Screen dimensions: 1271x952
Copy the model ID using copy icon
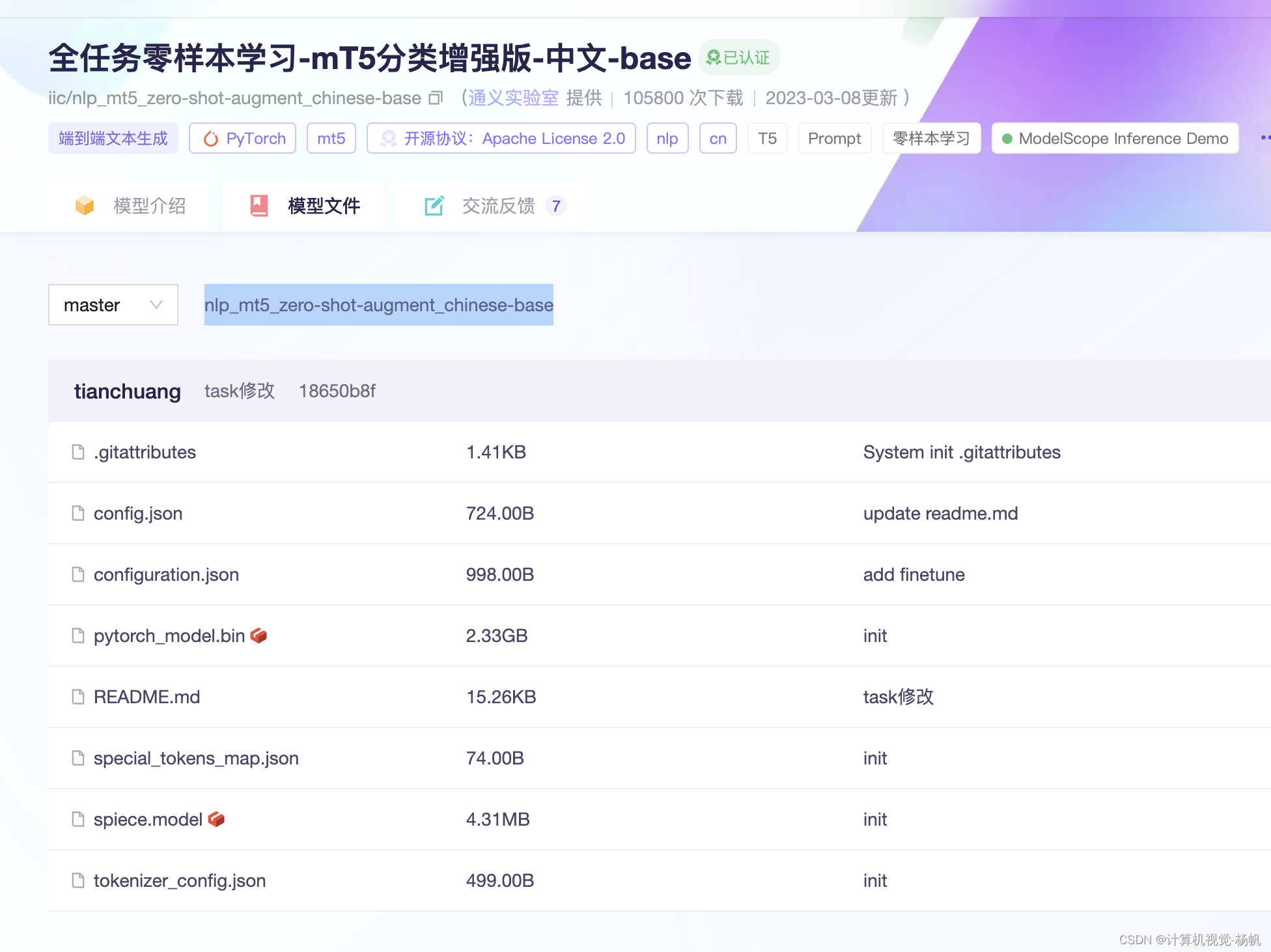(436, 98)
